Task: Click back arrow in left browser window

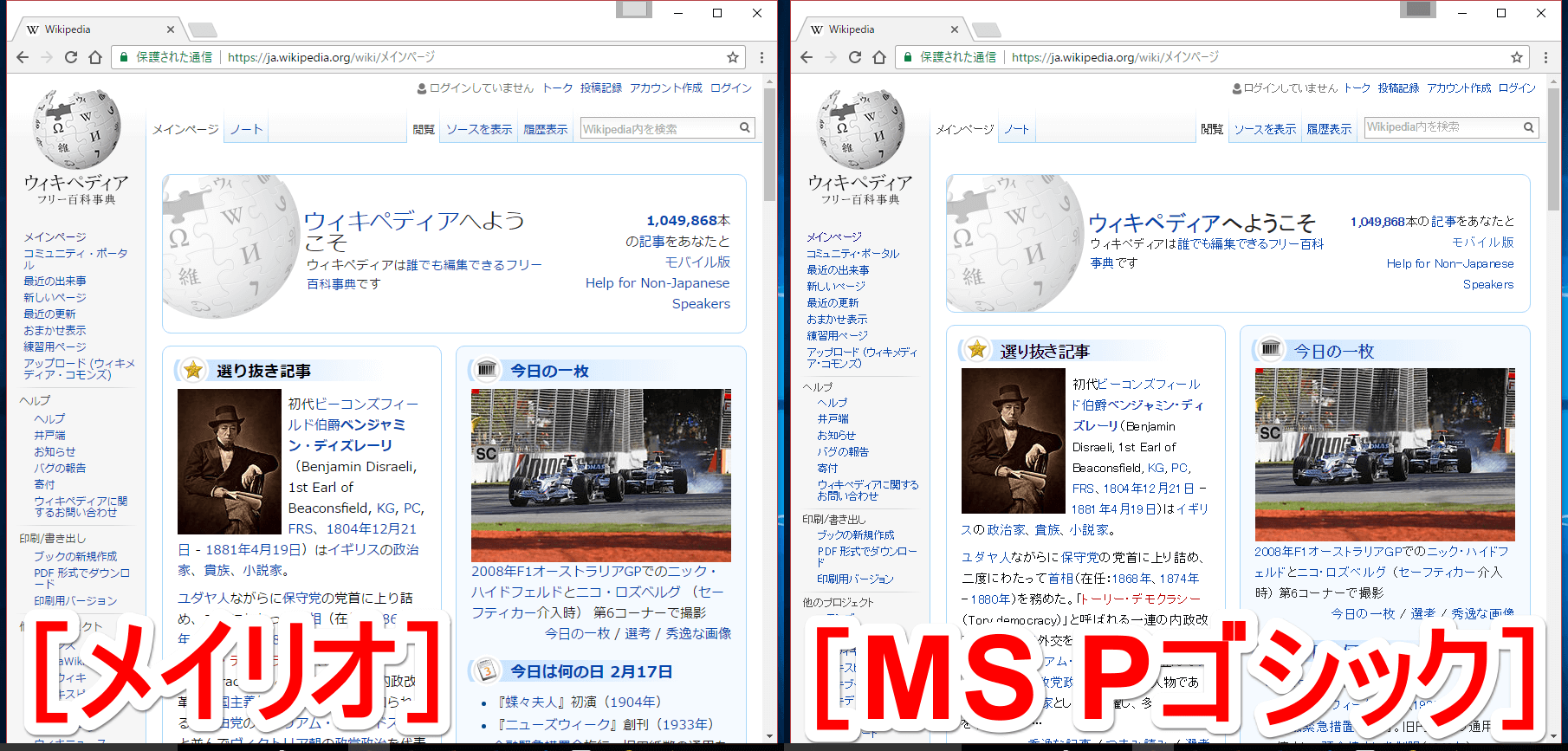Action: [23, 57]
